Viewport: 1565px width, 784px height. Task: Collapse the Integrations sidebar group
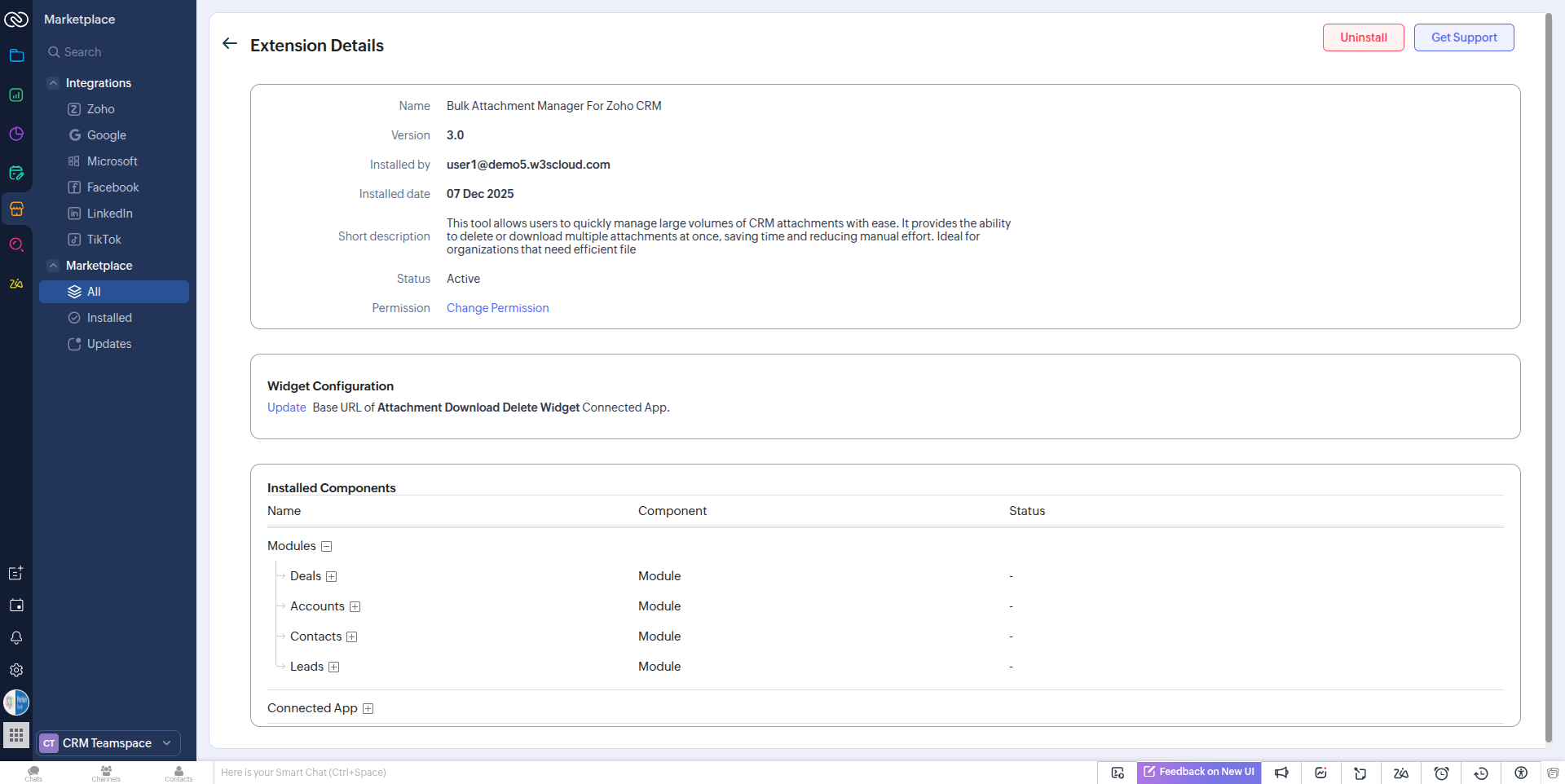coord(53,83)
